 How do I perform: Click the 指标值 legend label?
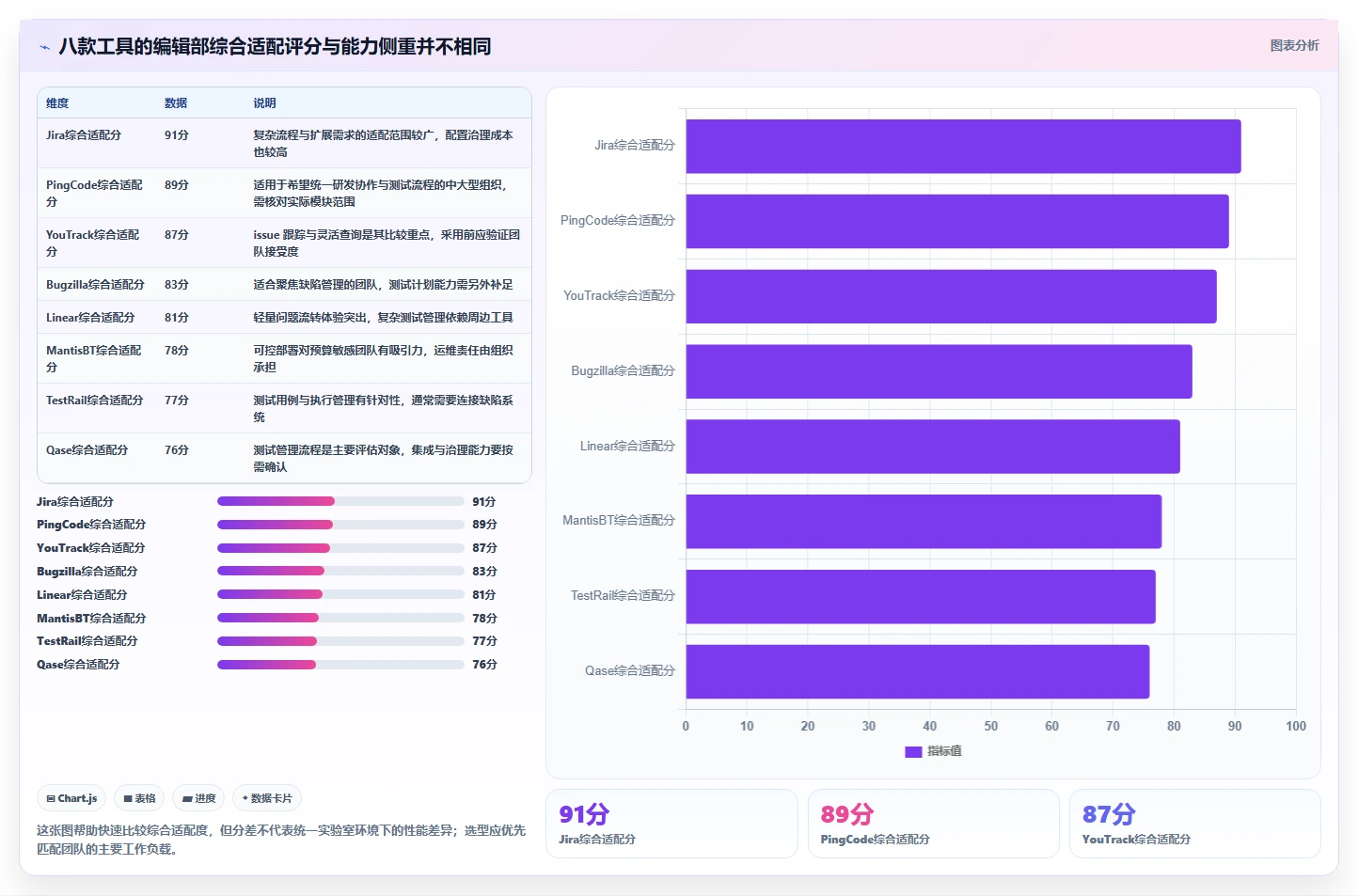pyautogui.click(x=944, y=751)
